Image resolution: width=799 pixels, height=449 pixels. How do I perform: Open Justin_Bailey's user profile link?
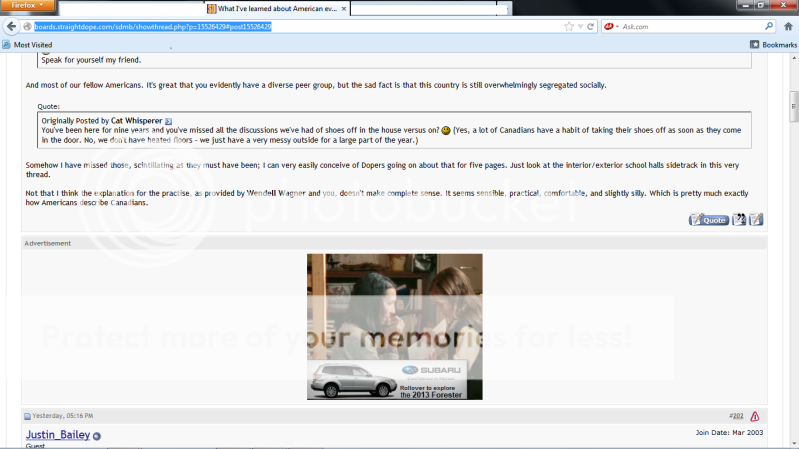tap(58, 435)
